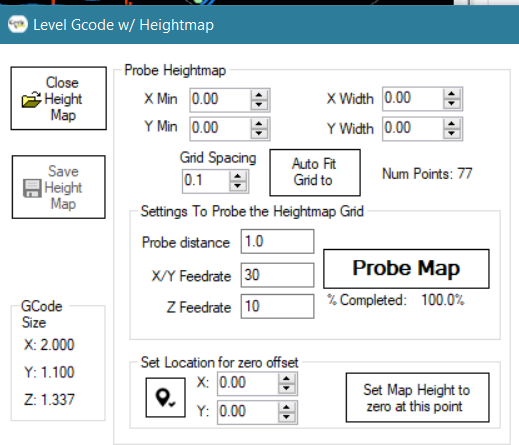Viewport: 519px width, 445px height.
Task: Click the Num Points: 77 text
Action: click(427, 174)
